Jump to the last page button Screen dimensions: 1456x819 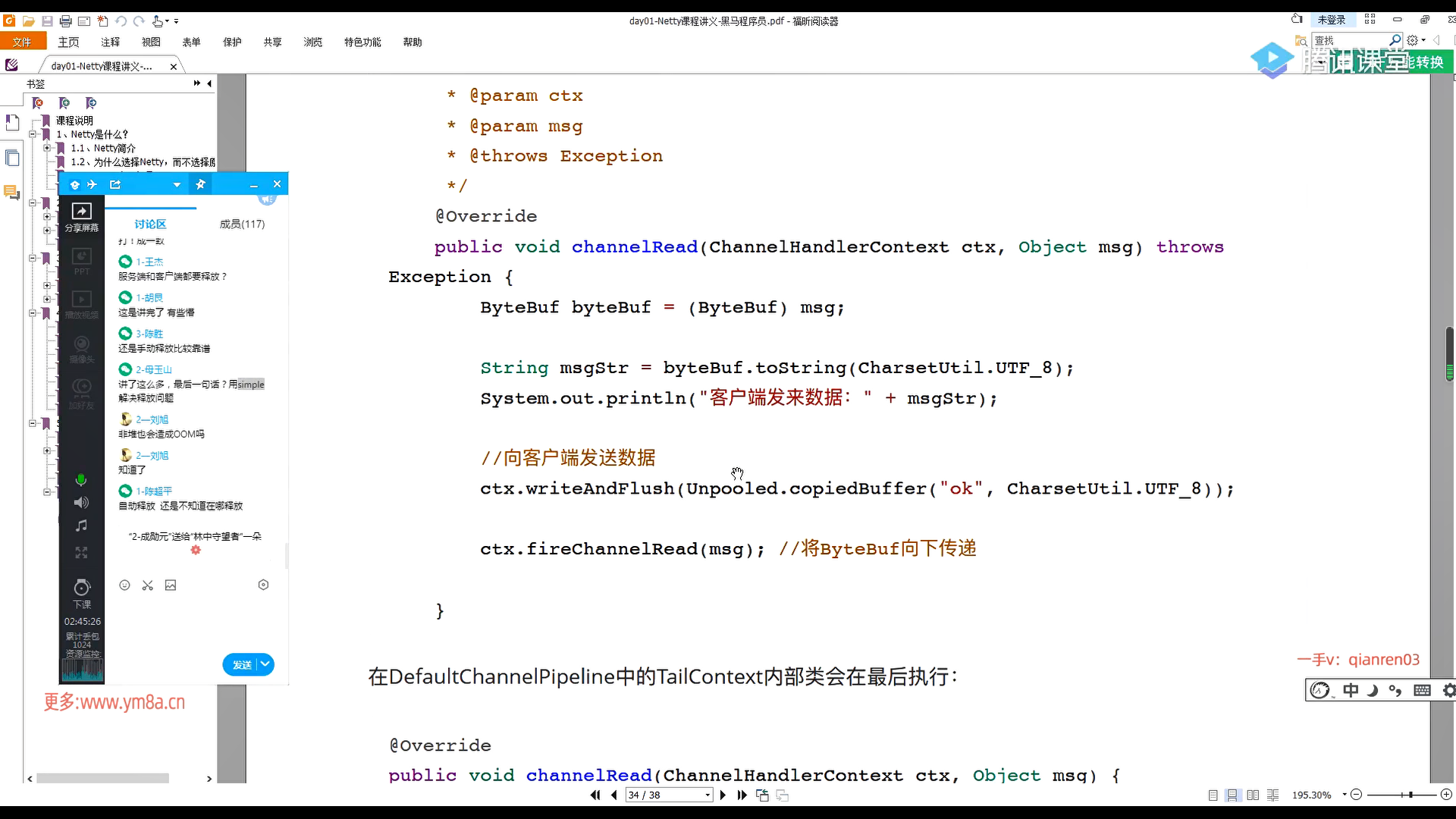pyautogui.click(x=742, y=795)
